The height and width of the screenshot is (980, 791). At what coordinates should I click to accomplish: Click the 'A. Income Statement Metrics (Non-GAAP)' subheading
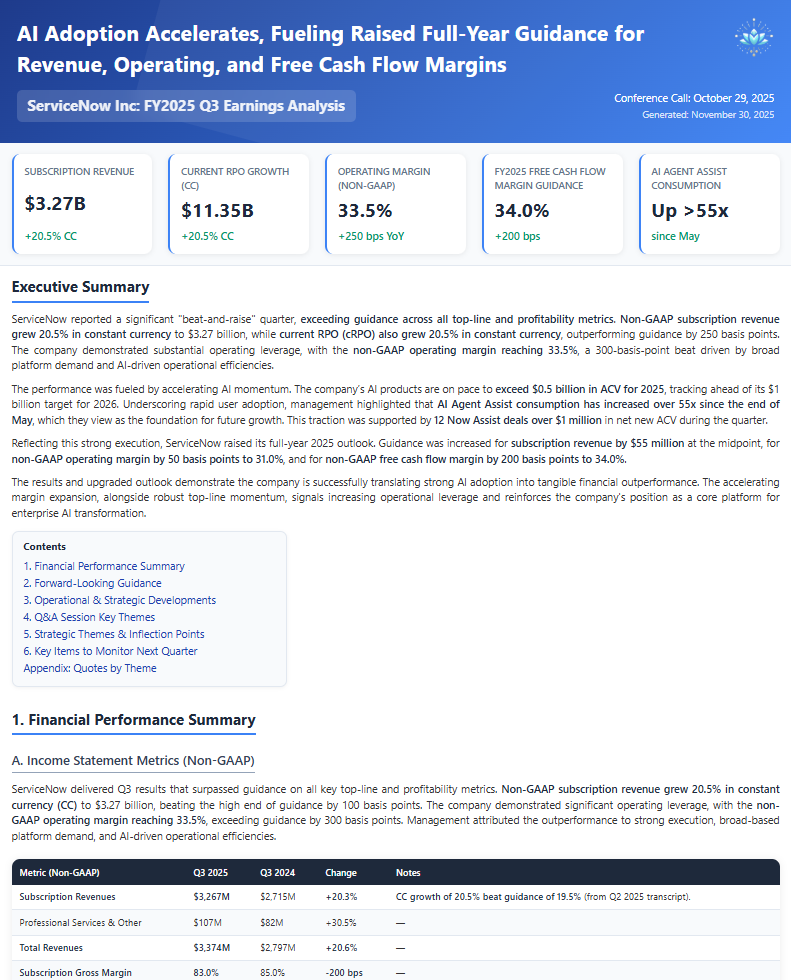tap(133, 761)
